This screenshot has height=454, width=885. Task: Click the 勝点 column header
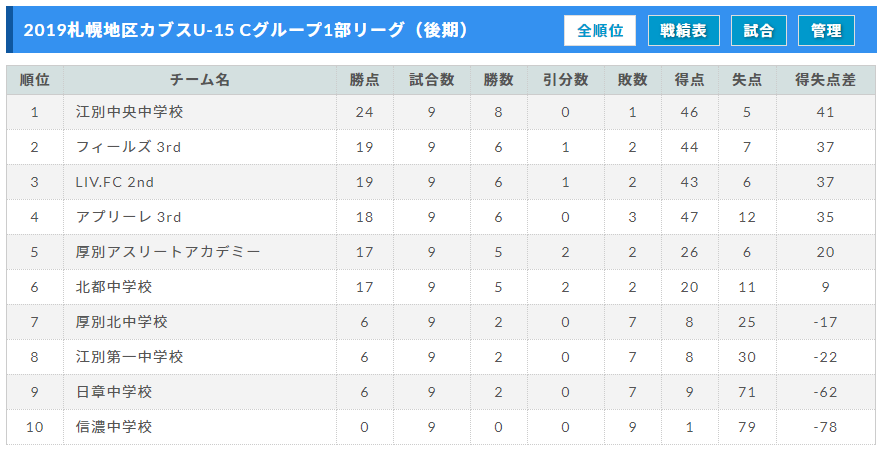coord(365,80)
